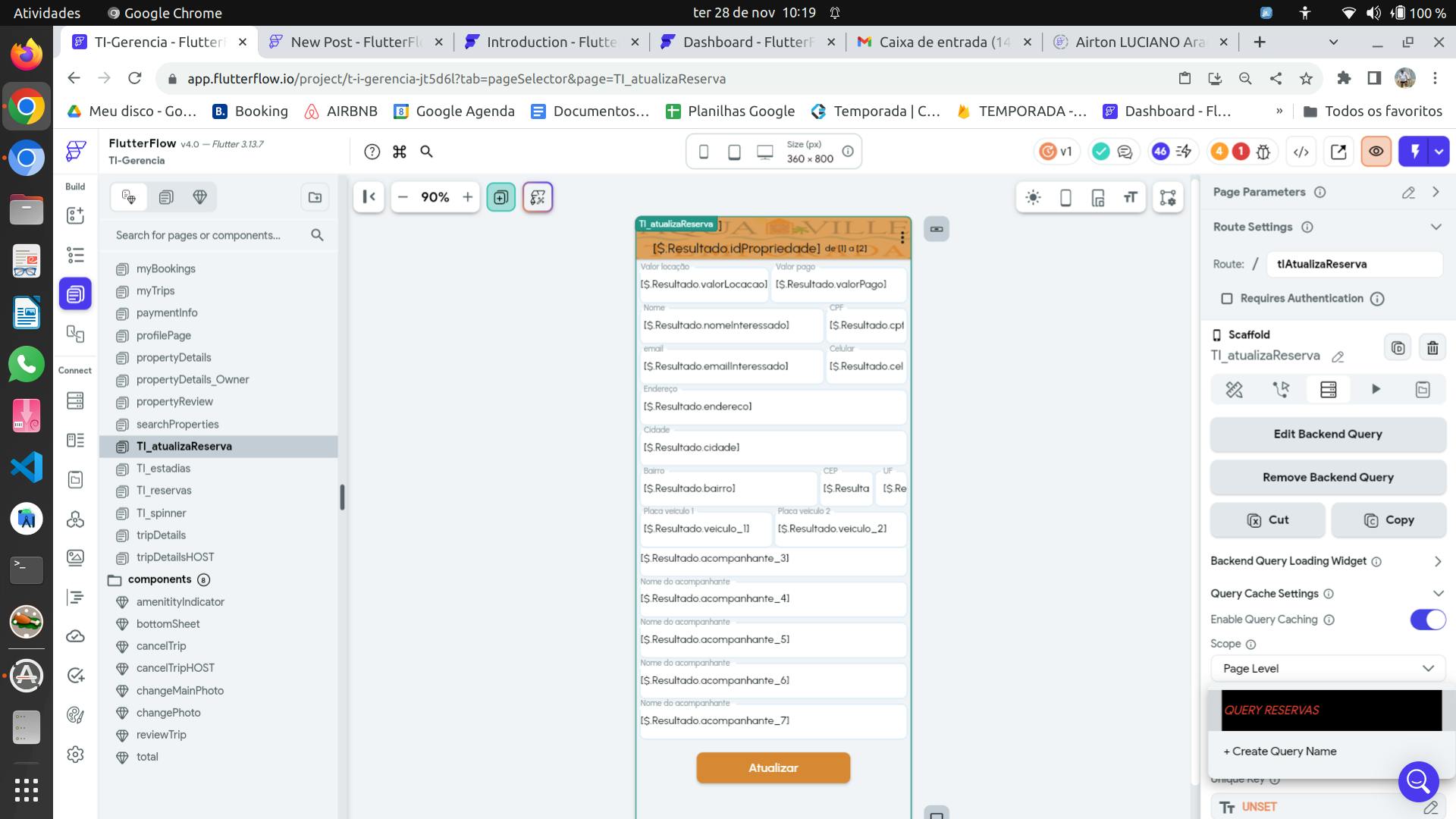Image resolution: width=1456 pixels, height=819 pixels.
Task: Open the code view icon
Action: pos(1301,152)
